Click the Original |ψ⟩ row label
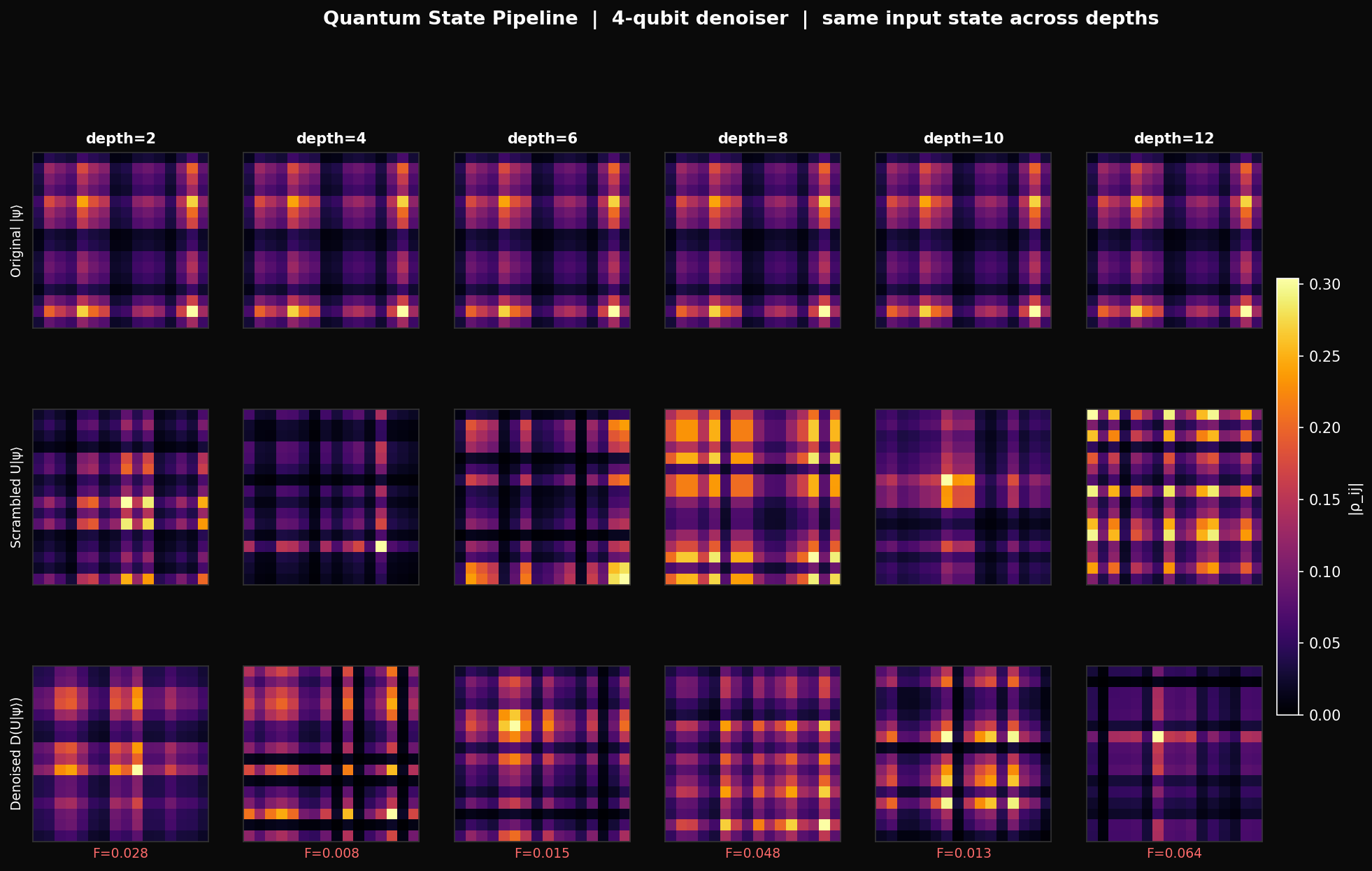This screenshot has width=1372, height=871. pyautogui.click(x=17, y=240)
